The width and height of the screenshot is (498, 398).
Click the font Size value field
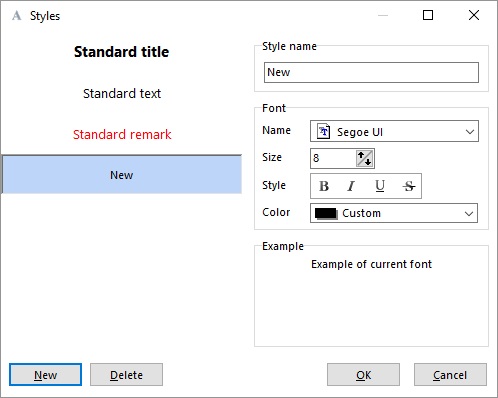[x=333, y=158]
